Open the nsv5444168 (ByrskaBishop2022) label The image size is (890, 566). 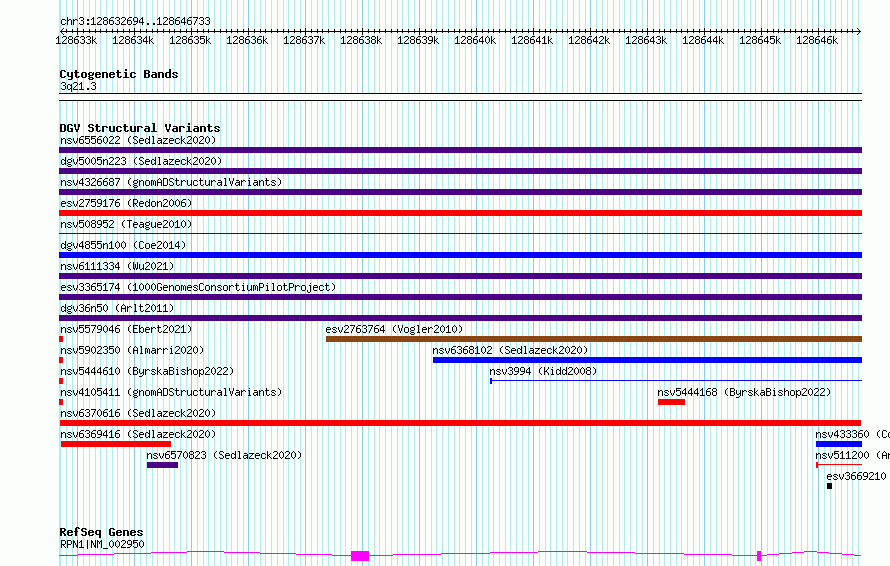[x=744, y=392]
